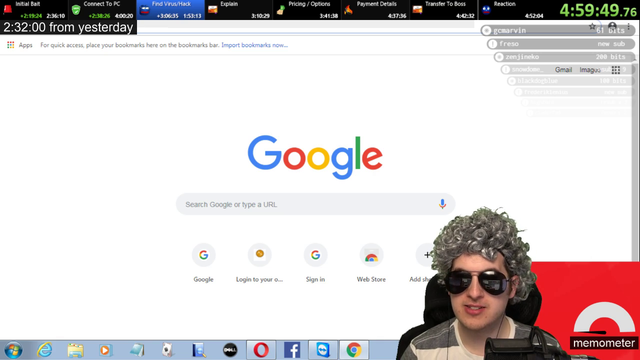Image resolution: width=640 pixels, height=360 pixels.
Task: Click the Search Google or type a URL box
Action: (x=315, y=204)
